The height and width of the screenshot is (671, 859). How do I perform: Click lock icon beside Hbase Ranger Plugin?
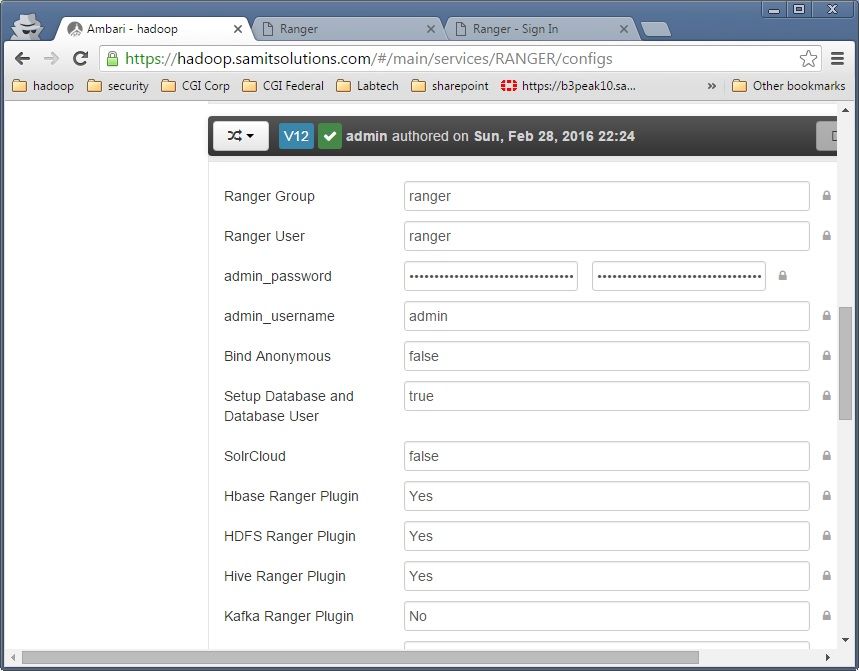(x=827, y=496)
